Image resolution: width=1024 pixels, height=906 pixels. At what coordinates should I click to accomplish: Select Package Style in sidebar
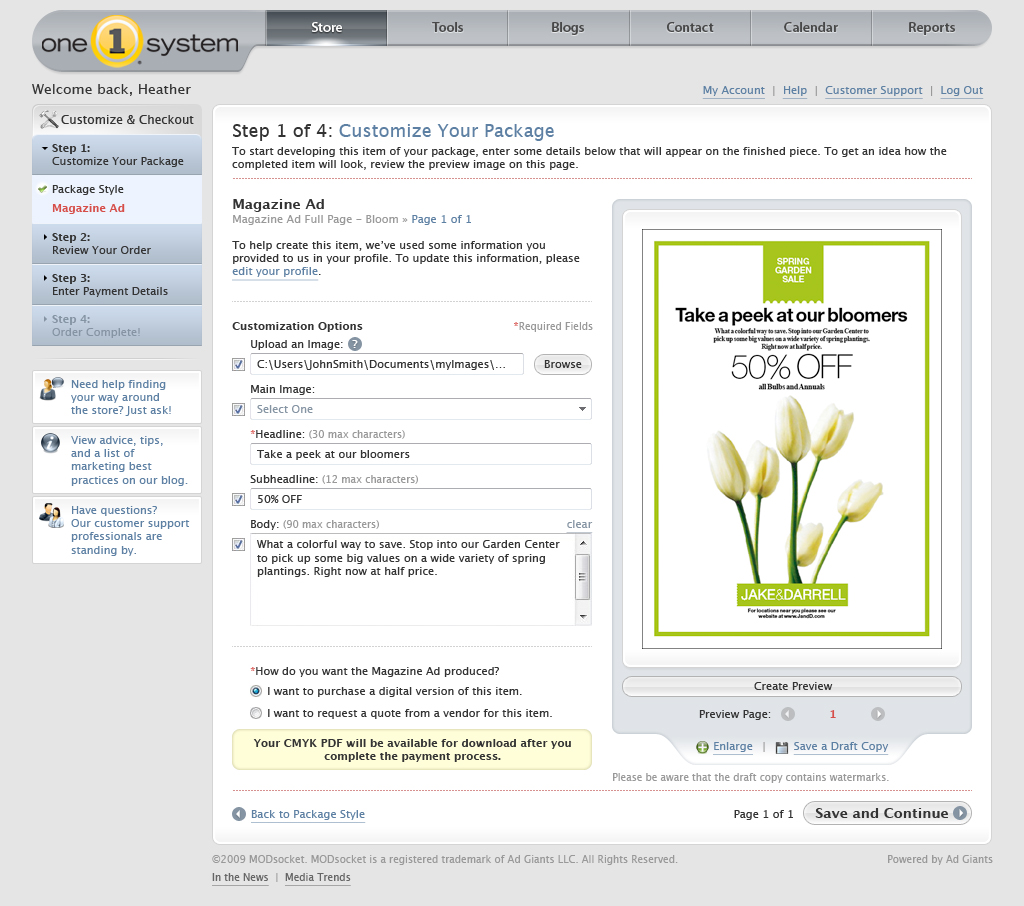[x=88, y=189]
